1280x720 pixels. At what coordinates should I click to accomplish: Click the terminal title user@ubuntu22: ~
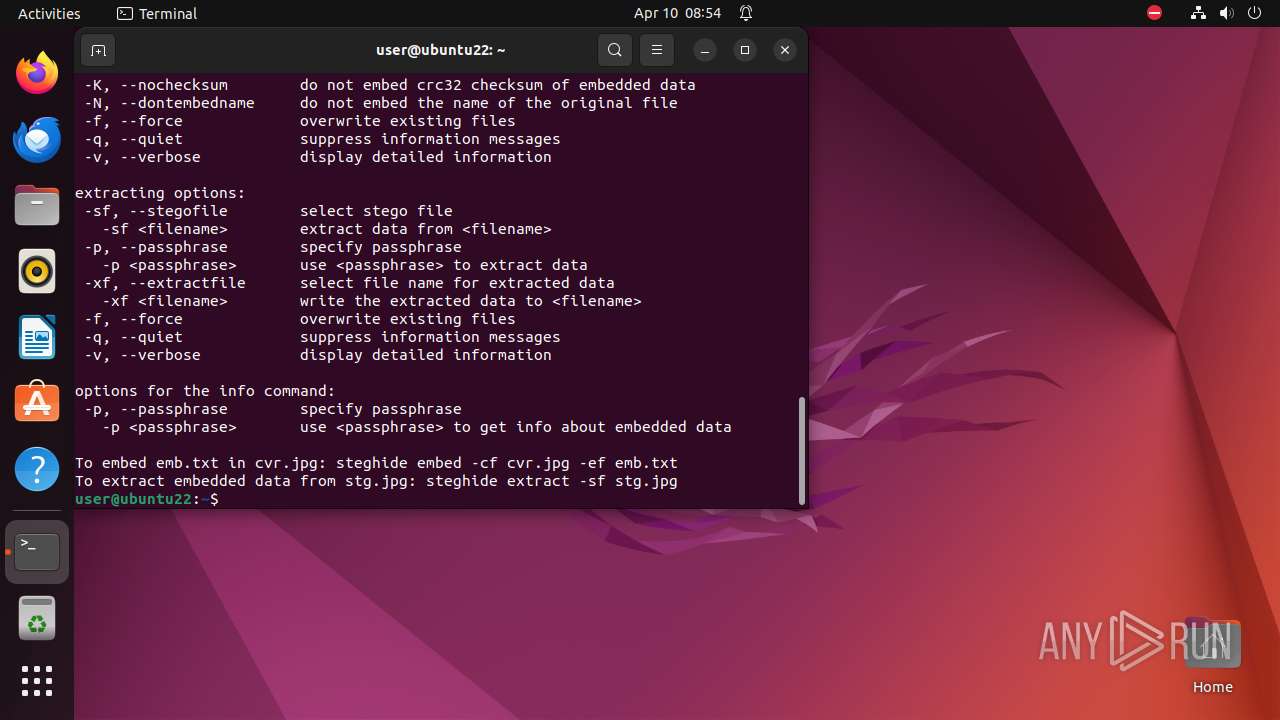click(440, 50)
